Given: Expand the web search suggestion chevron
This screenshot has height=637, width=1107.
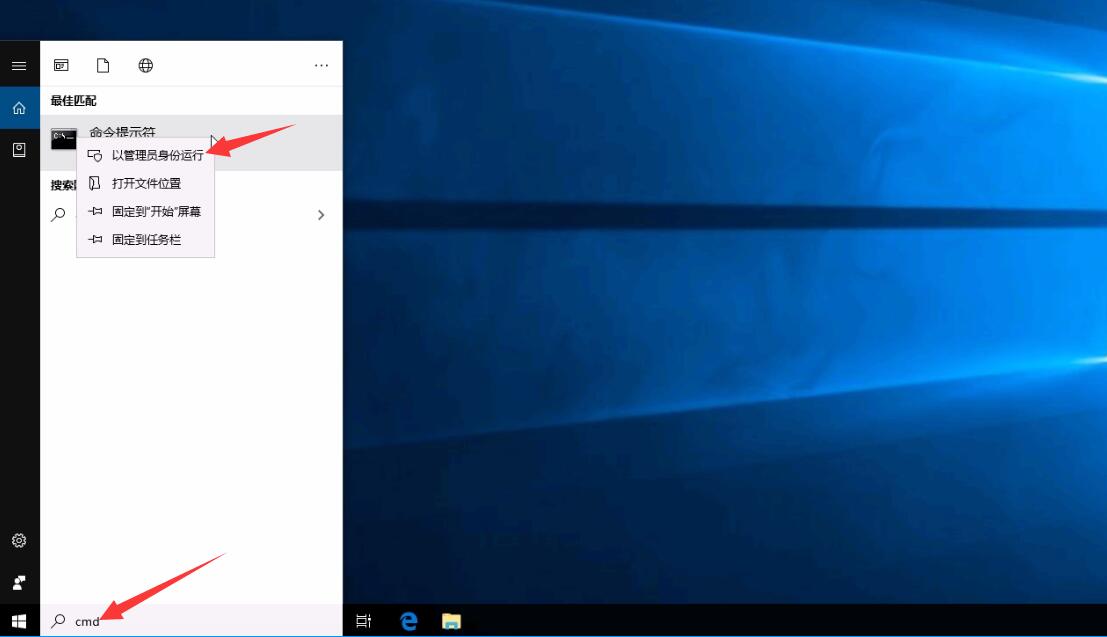Looking at the screenshot, I should [x=321, y=215].
